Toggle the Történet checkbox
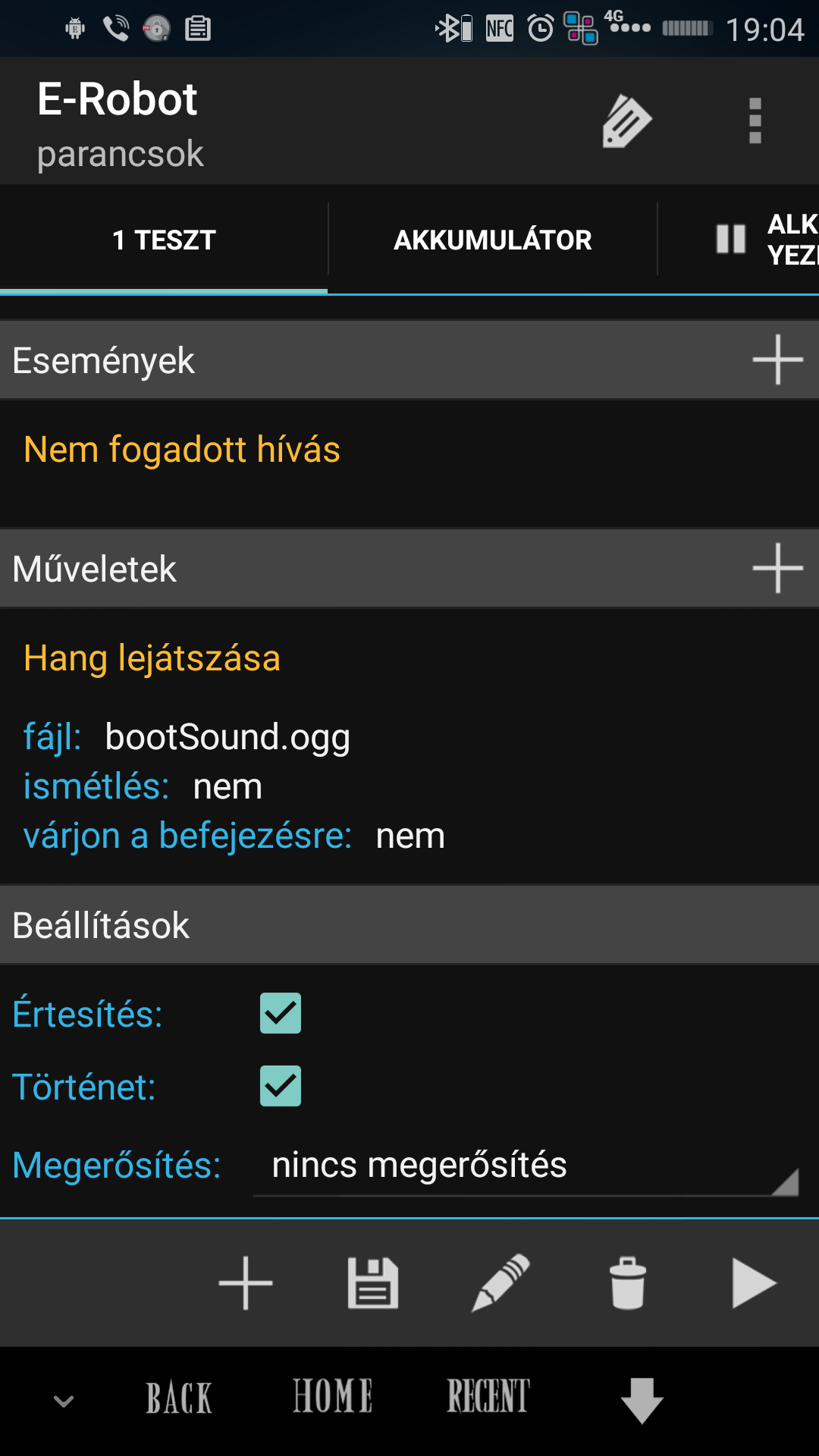The height and width of the screenshot is (1456, 819). point(281,1086)
